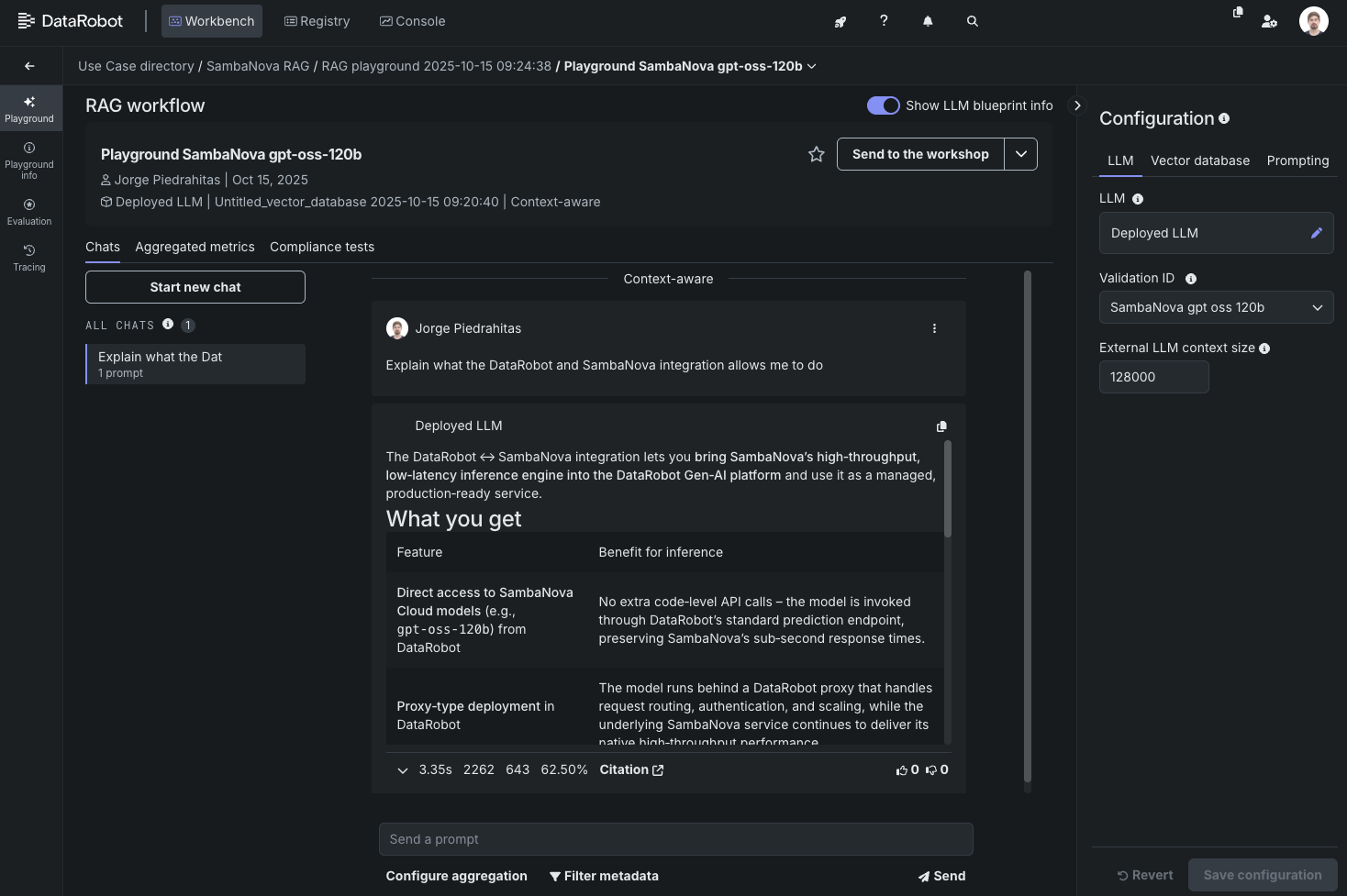Open Evaluation in the sidebar

29,212
